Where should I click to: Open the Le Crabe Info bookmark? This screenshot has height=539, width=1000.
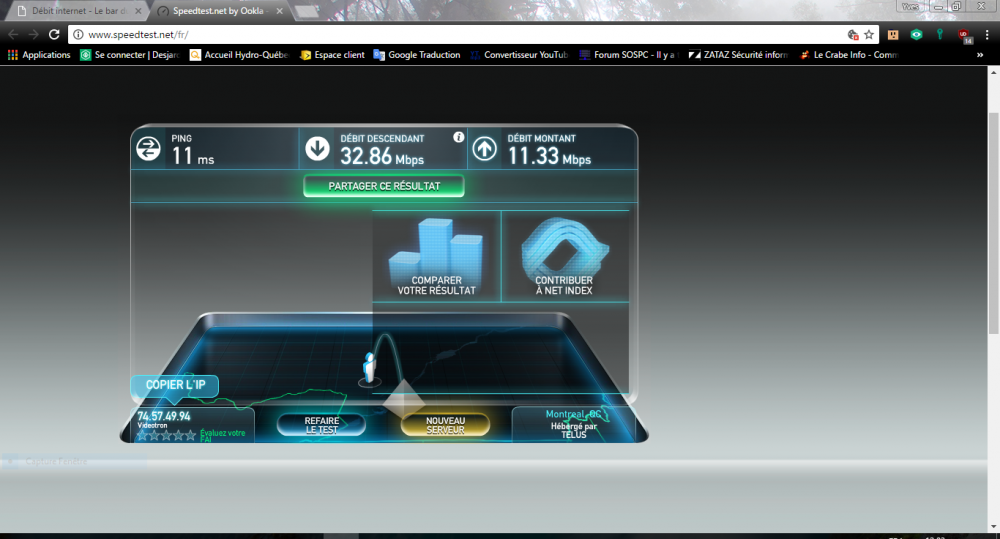849,55
